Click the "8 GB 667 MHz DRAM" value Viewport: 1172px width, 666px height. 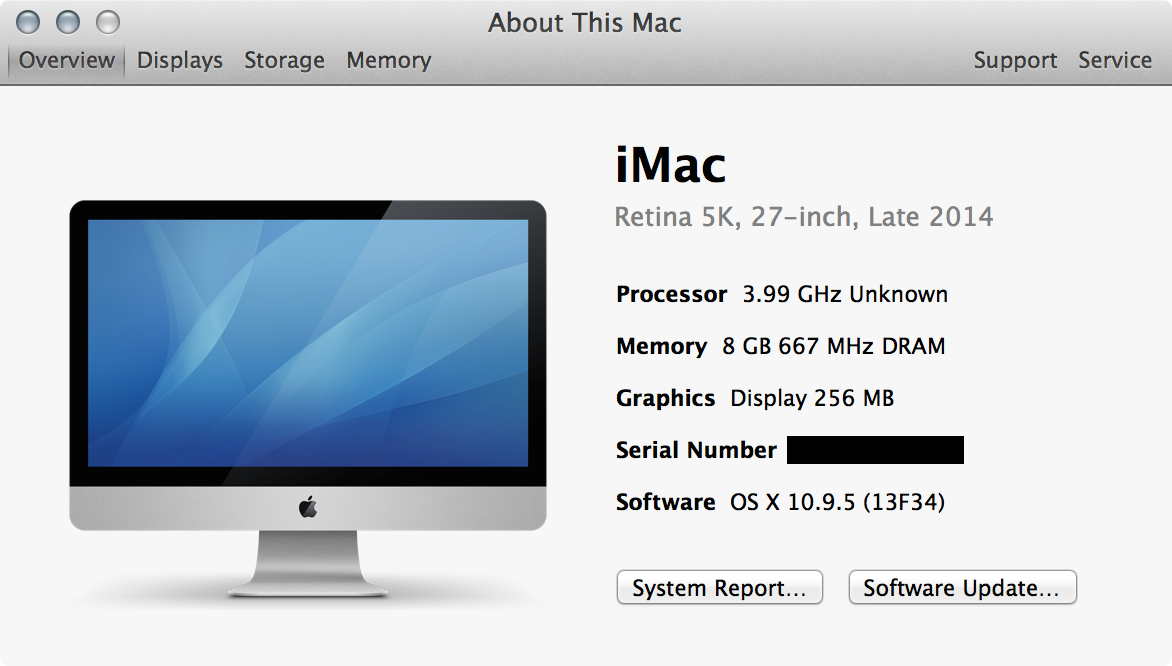coord(833,346)
